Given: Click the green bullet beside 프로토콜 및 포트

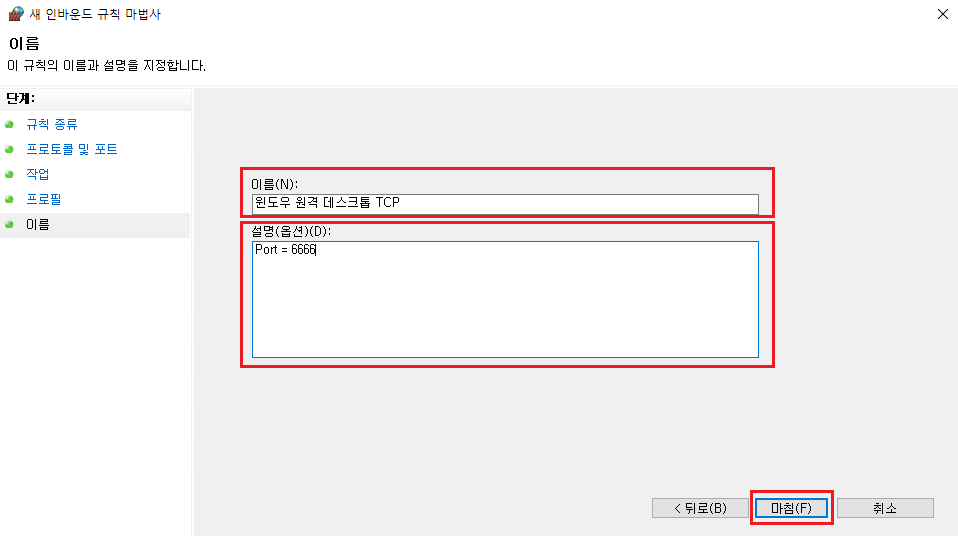Looking at the screenshot, I should [x=9, y=149].
